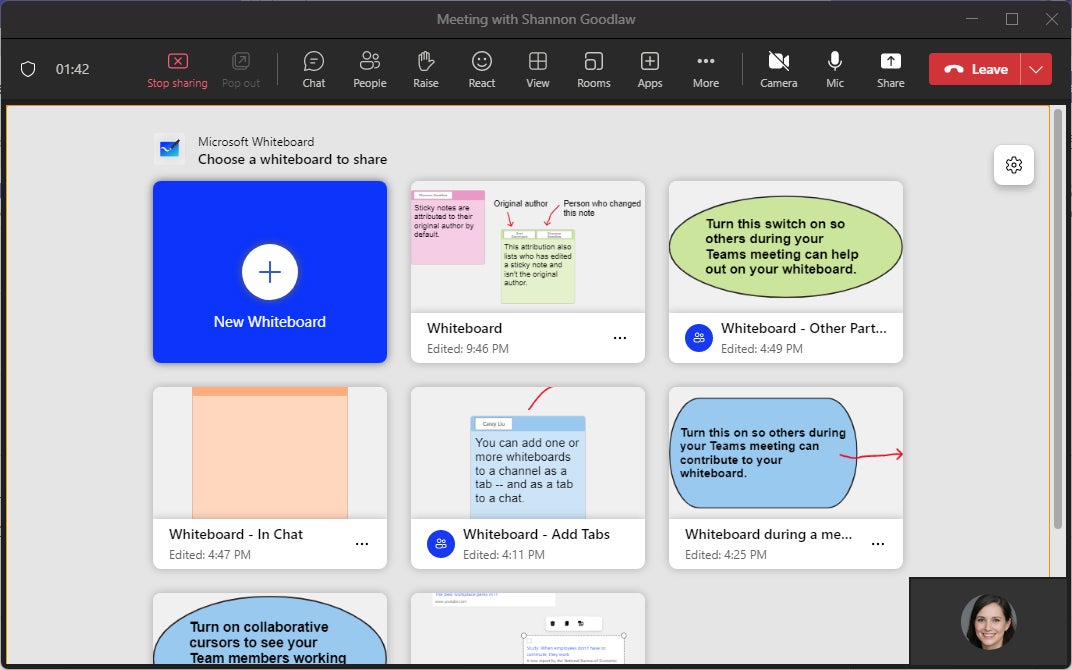
Task: Select the Whiteboard - Other Part... card
Action: tap(786, 272)
